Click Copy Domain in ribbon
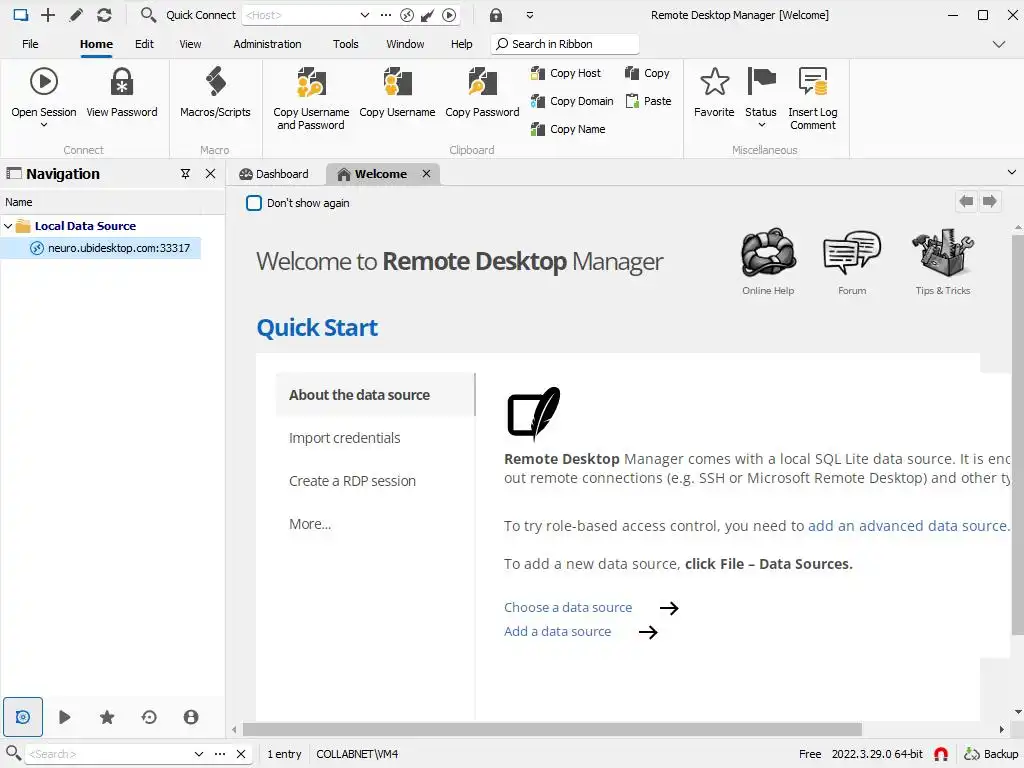 (x=572, y=101)
